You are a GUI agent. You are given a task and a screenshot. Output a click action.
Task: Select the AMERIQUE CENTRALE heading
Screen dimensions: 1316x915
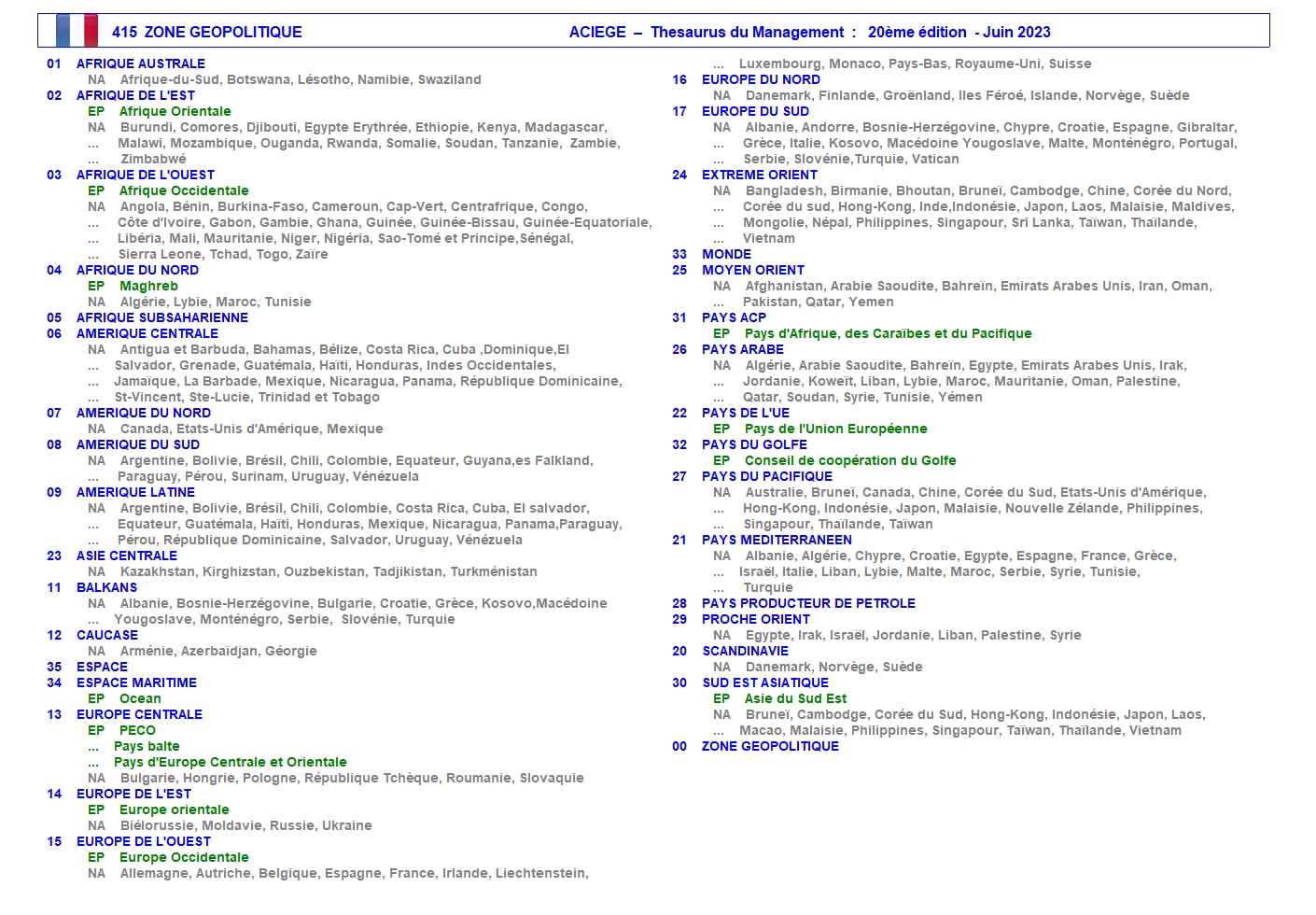pos(147,333)
